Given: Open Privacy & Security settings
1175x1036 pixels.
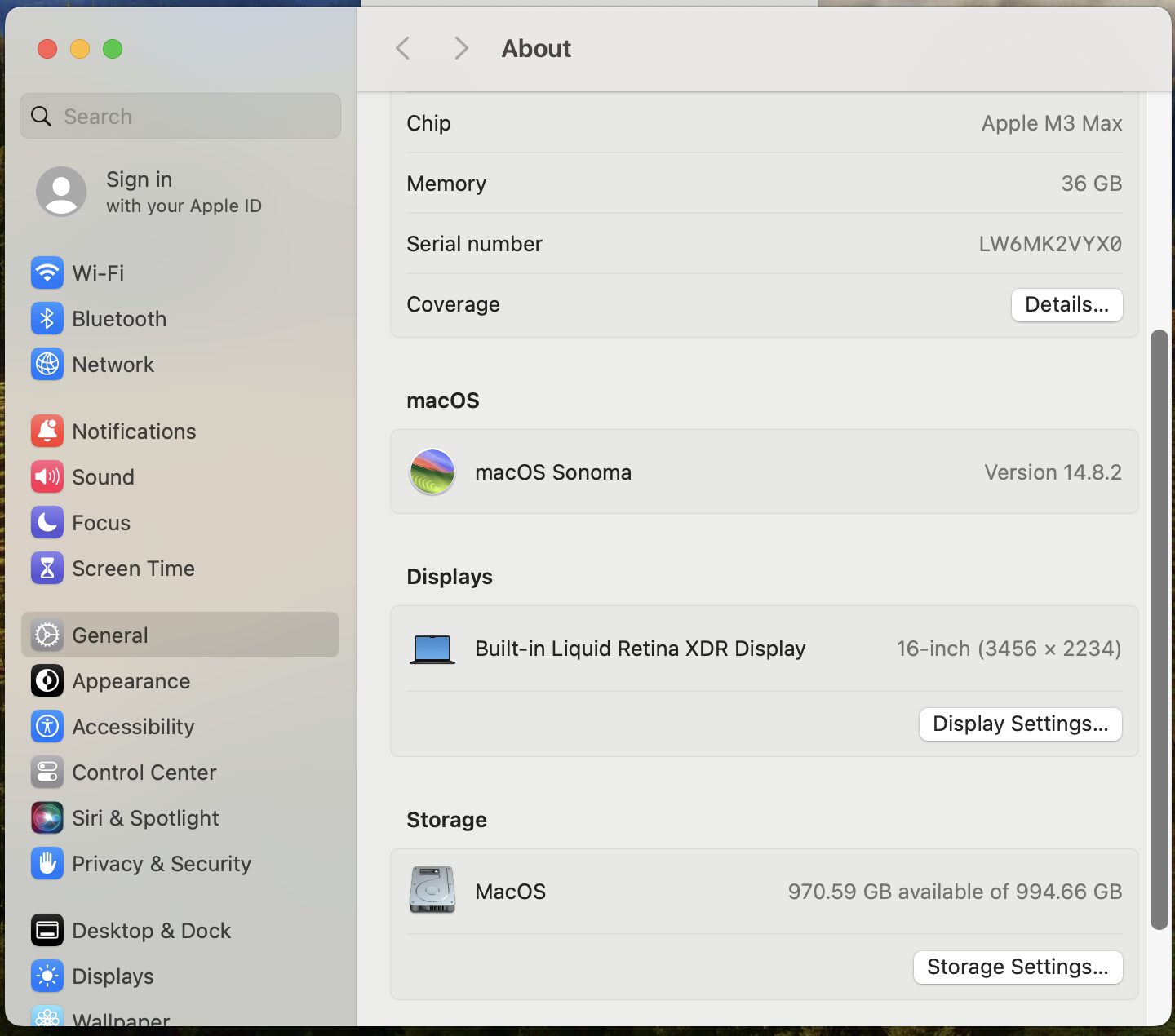Looking at the screenshot, I should (161, 864).
